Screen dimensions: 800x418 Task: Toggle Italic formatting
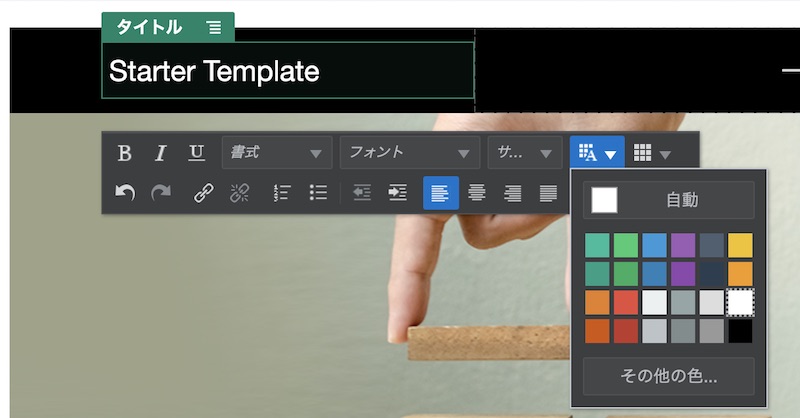(160, 153)
